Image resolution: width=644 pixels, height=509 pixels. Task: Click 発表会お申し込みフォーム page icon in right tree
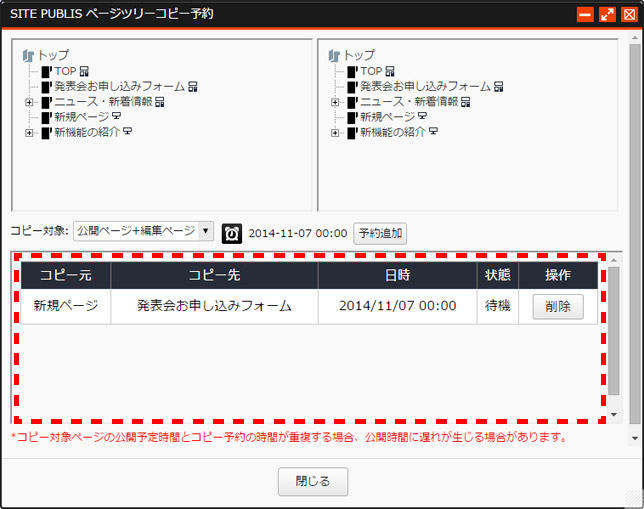click(x=352, y=87)
